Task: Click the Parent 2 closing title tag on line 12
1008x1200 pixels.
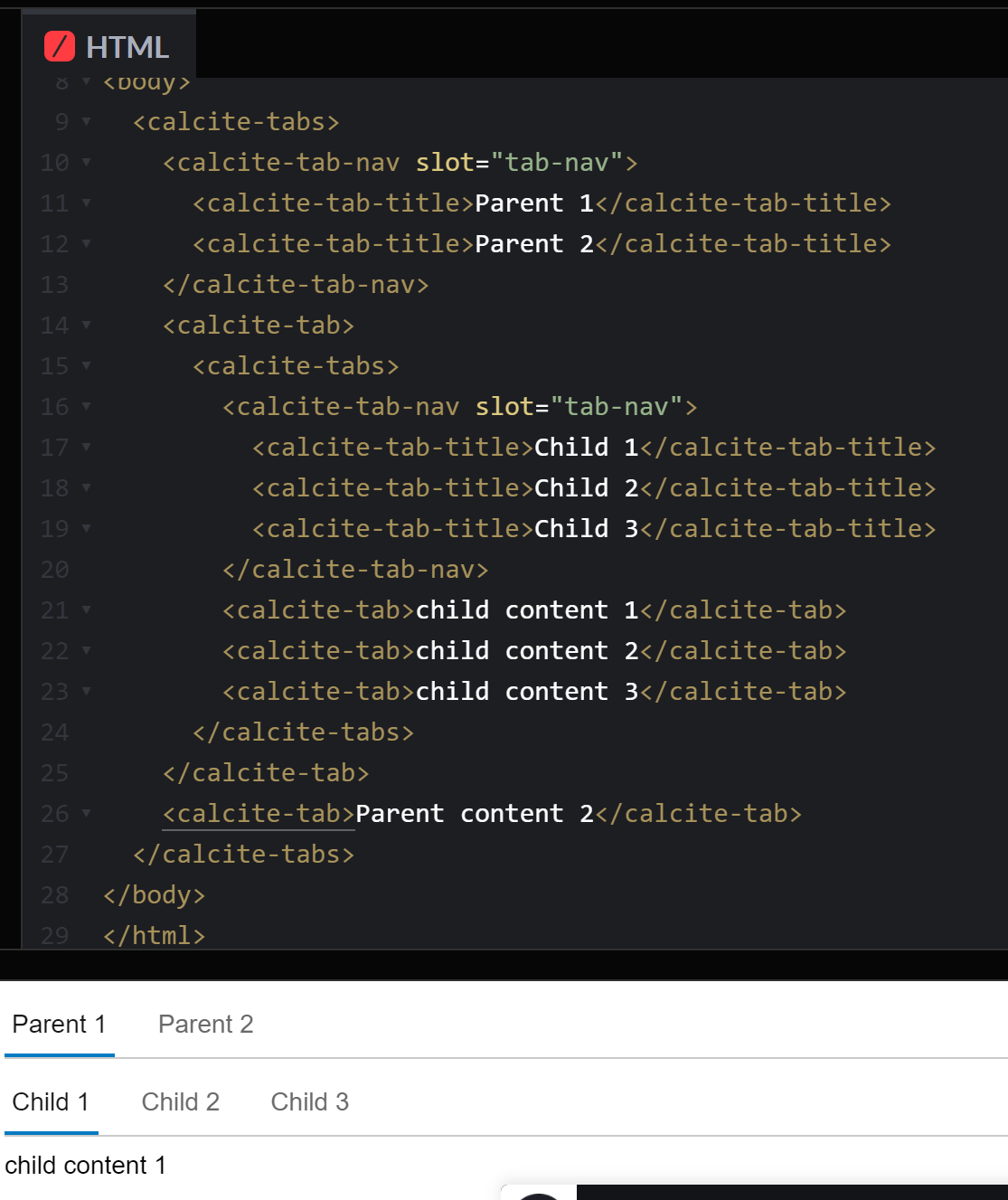Action: [744, 243]
